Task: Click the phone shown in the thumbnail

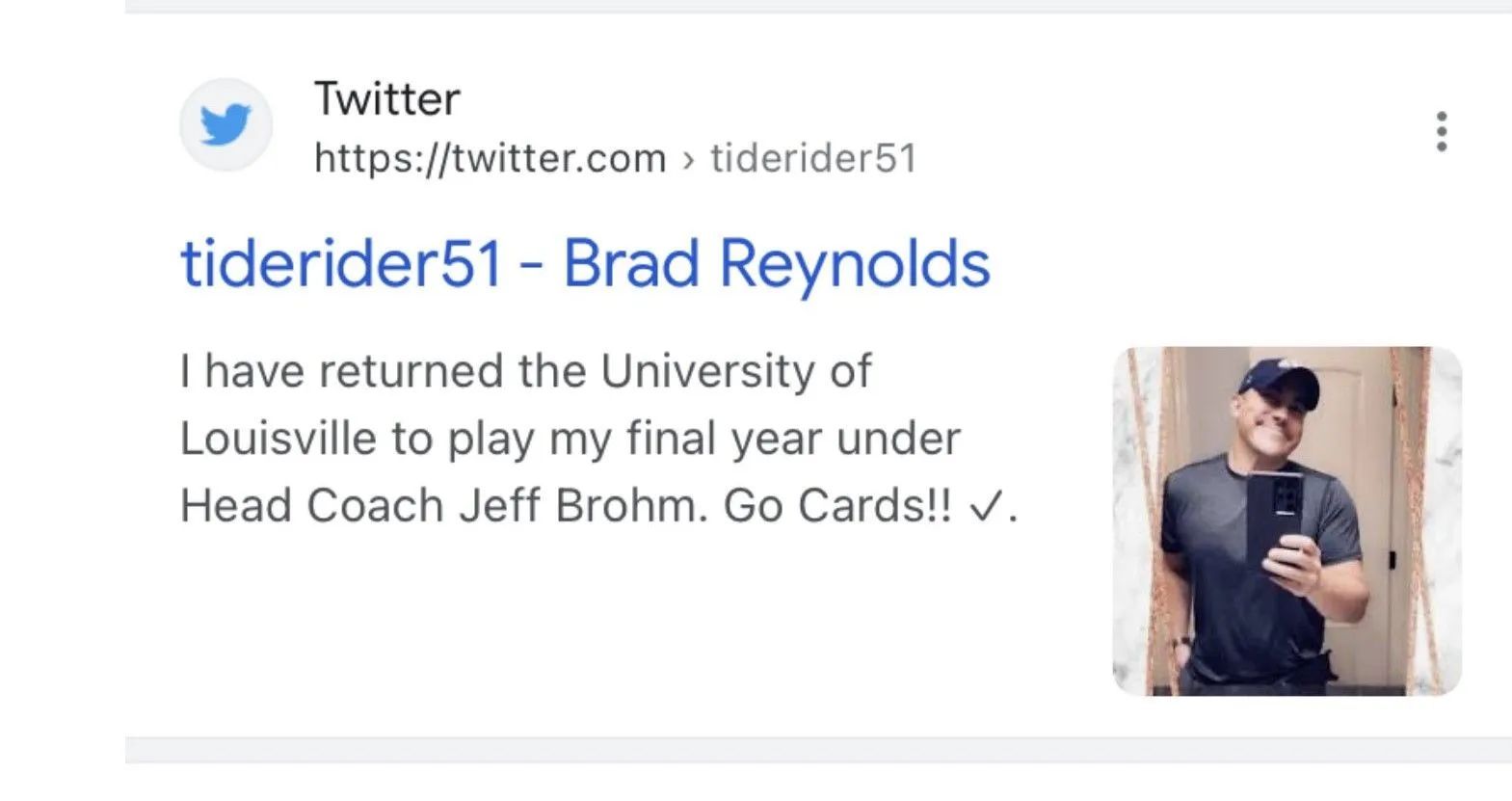Action: click(x=1275, y=521)
